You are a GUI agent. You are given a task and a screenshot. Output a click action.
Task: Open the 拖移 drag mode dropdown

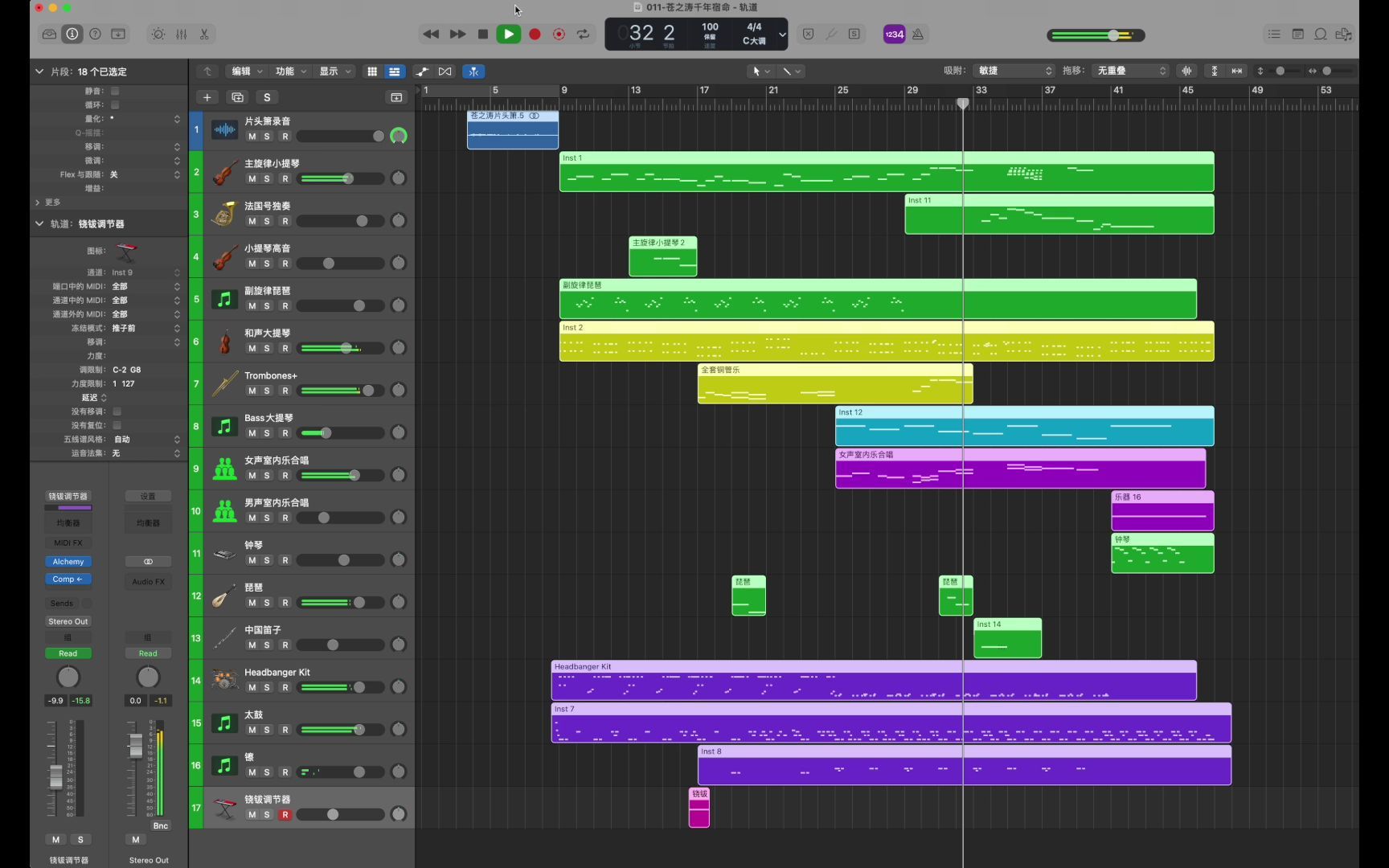(x=1129, y=71)
